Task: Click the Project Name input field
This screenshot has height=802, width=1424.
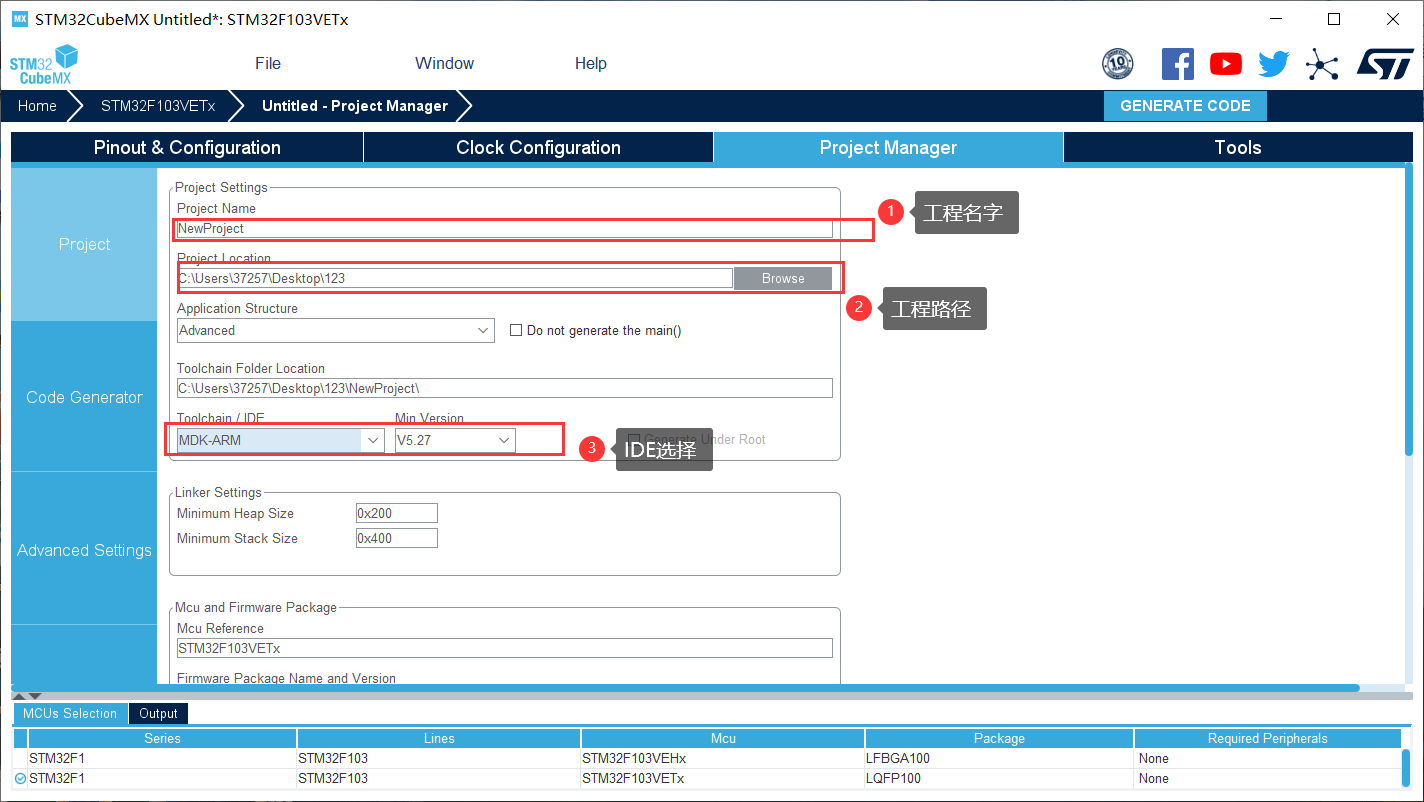Action: (504, 229)
